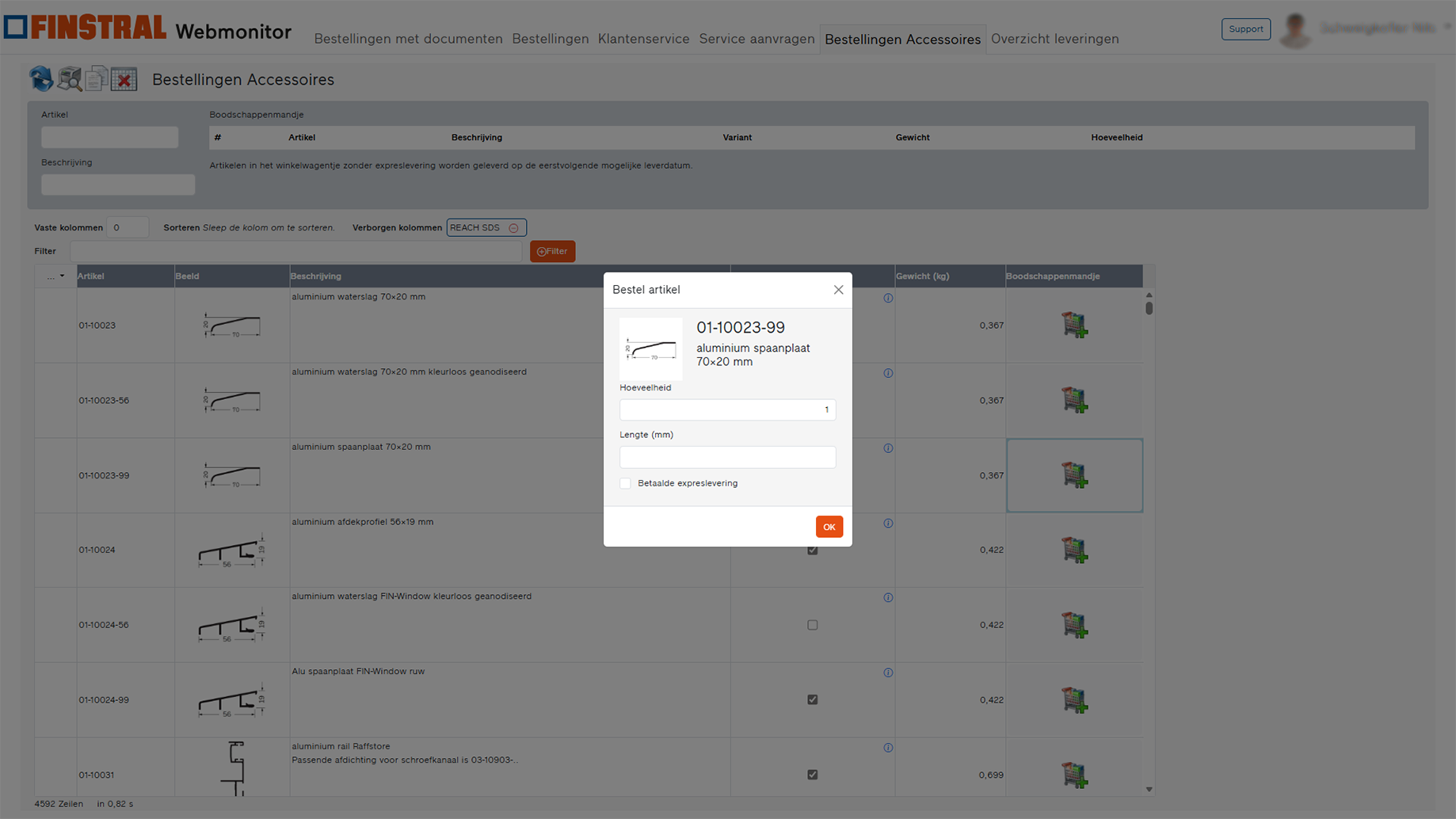The width and height of the screenshot is (1456, 819).
Task: Add article 01-10023-56 to the shopping cart
Action: tap(1074, 400)
